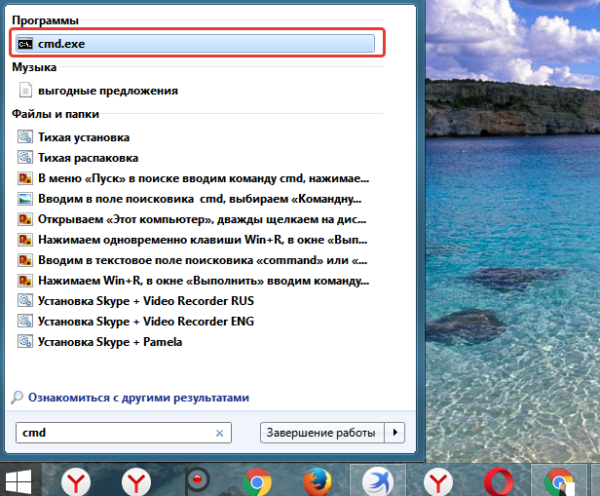Open Yandex Browser left of Opera icon
600x496 pixels.
click(438, 482)
